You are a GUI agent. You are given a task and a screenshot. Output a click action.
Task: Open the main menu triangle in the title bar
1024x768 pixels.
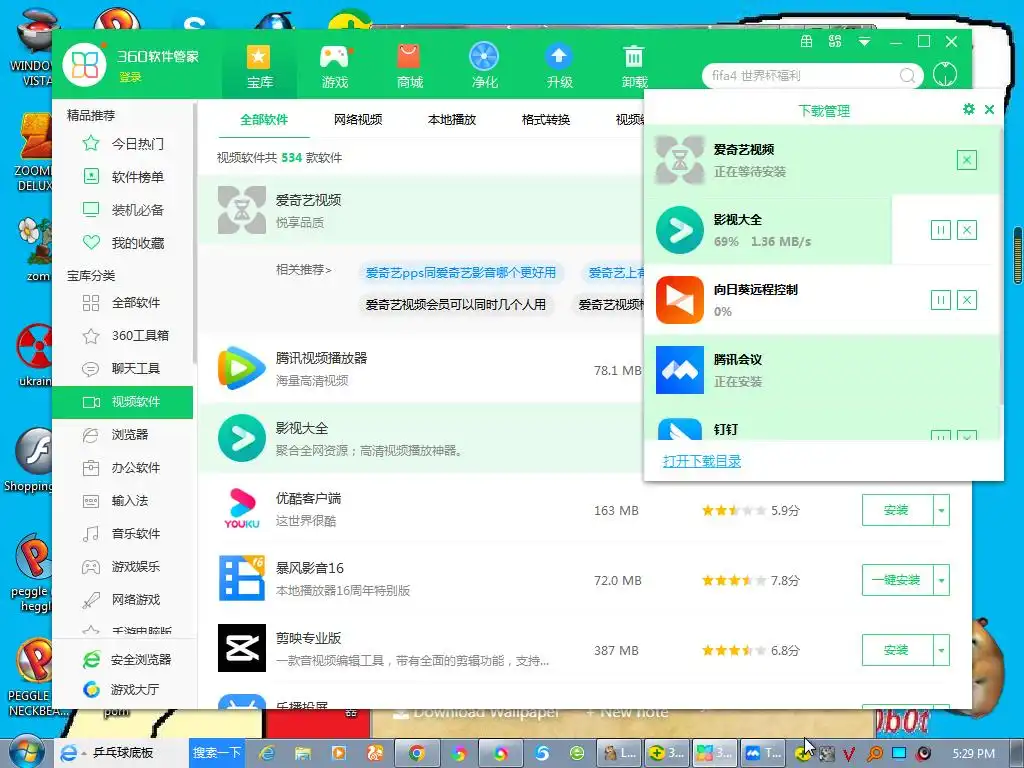pyautogui.click(x=864, y=42)
